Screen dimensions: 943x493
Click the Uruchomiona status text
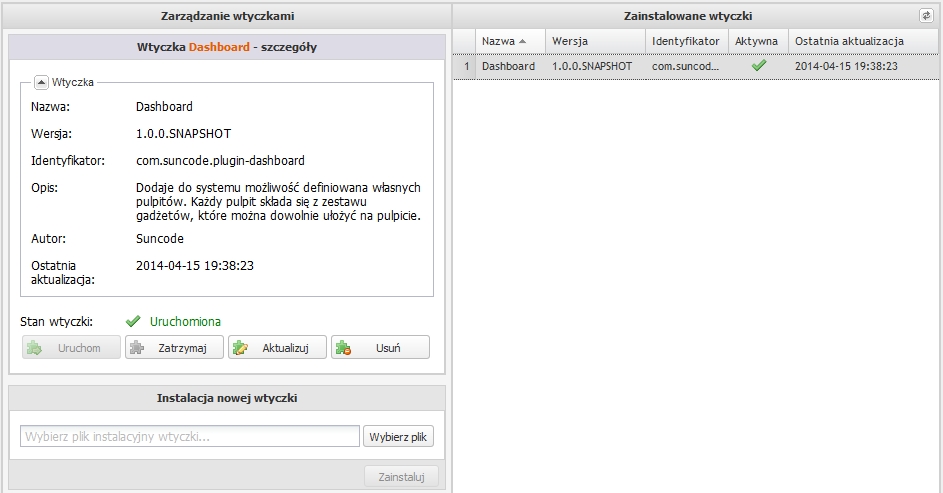[185, 322]
